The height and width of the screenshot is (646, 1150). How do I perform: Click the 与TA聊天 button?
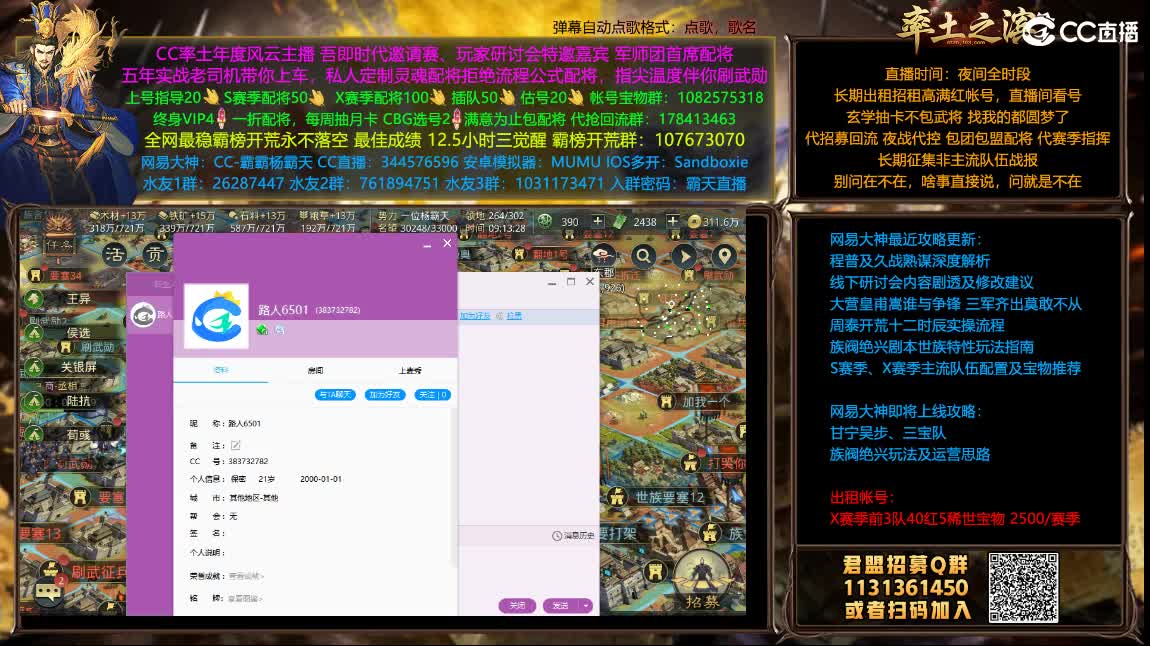point(335,394)
